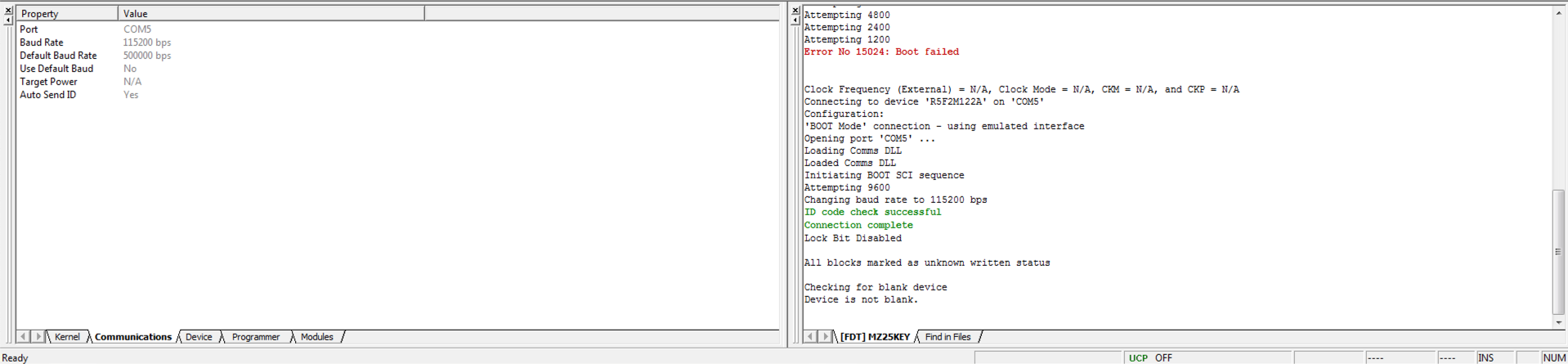
Task: Click the contract arrow under the output pane X
Action: click(795, 20)
